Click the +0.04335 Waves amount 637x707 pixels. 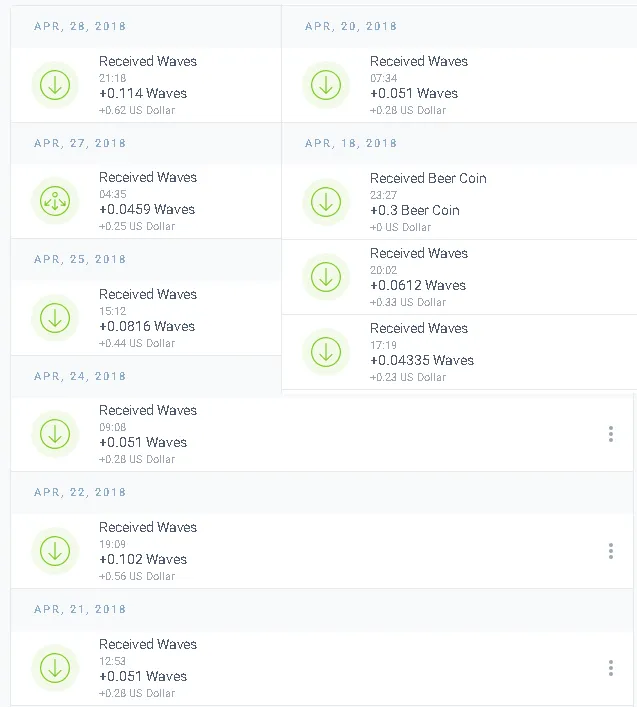tap(422, 360)
